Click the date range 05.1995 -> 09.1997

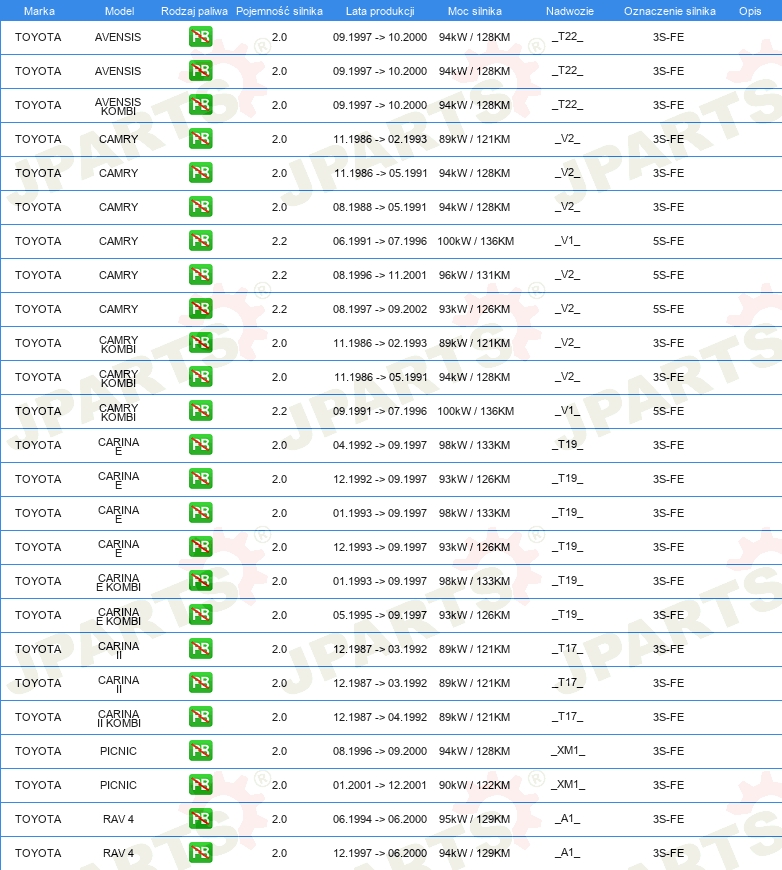pyautogui.click(x=380, y=615)
